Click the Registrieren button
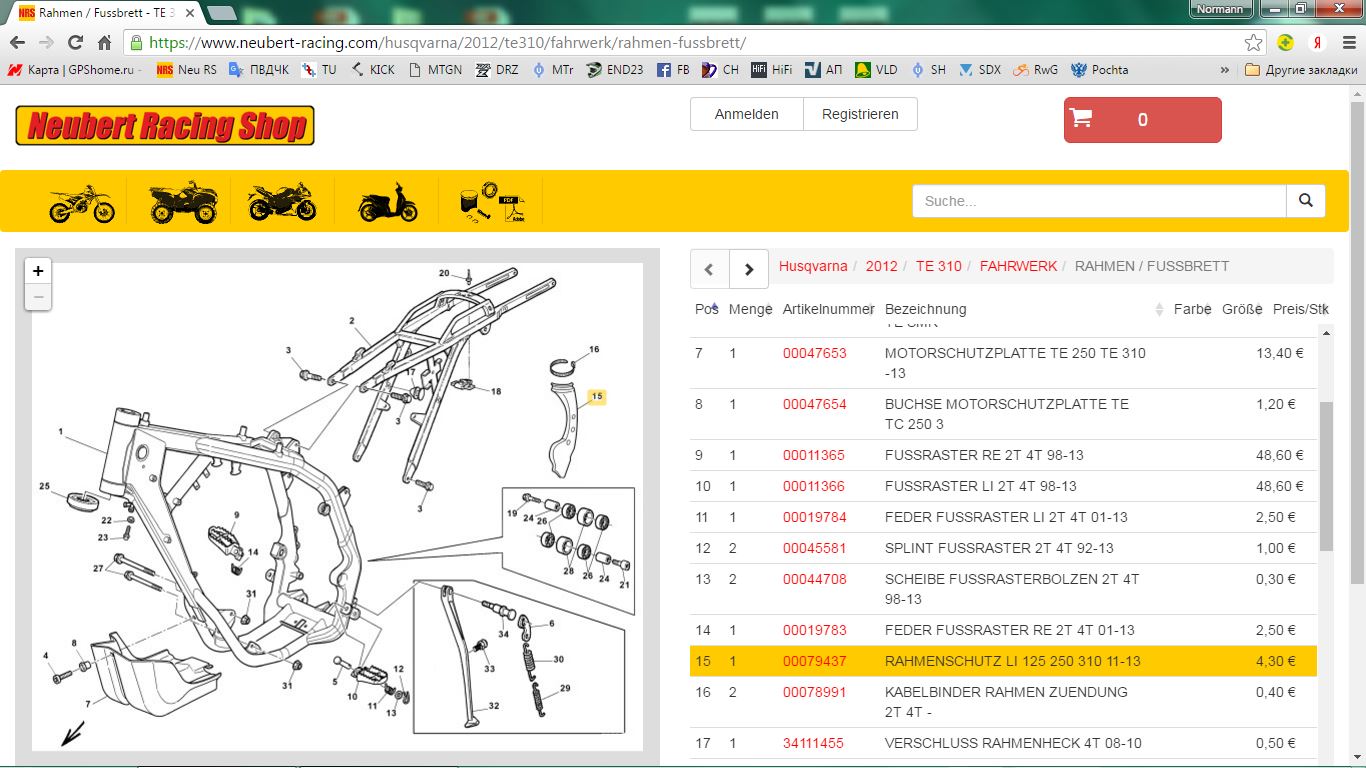 point(860,114)
